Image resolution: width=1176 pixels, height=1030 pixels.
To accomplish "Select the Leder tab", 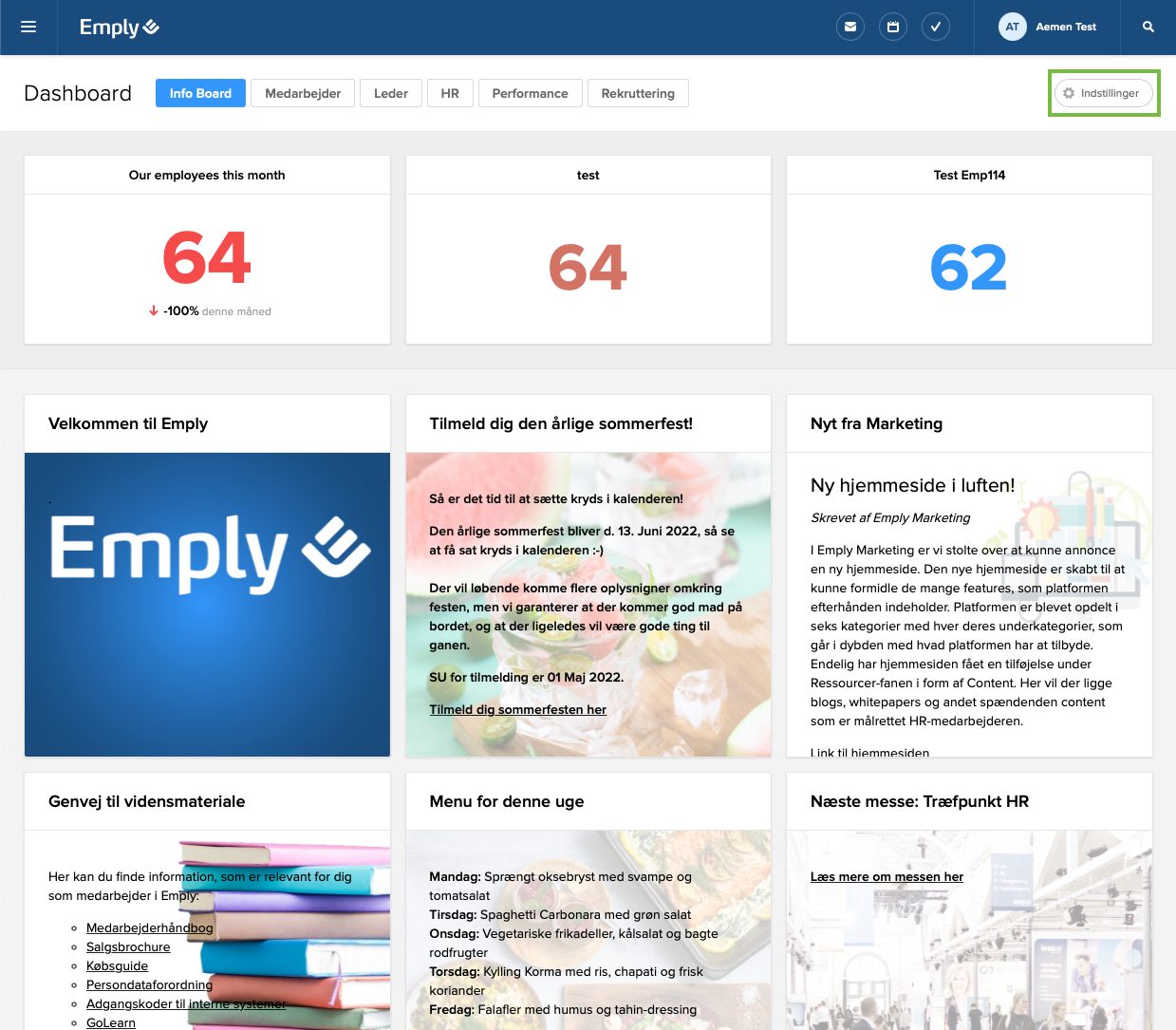I will pos(391,93).
